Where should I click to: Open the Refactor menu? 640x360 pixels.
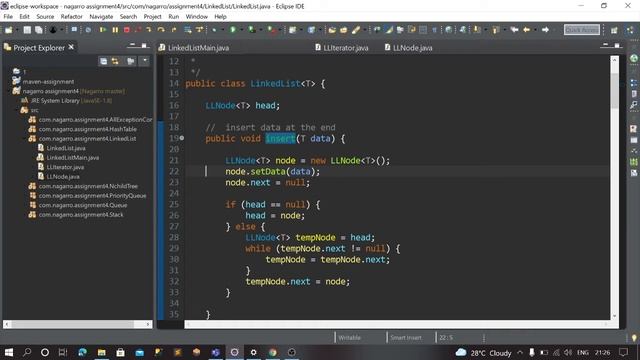(71, 17)
